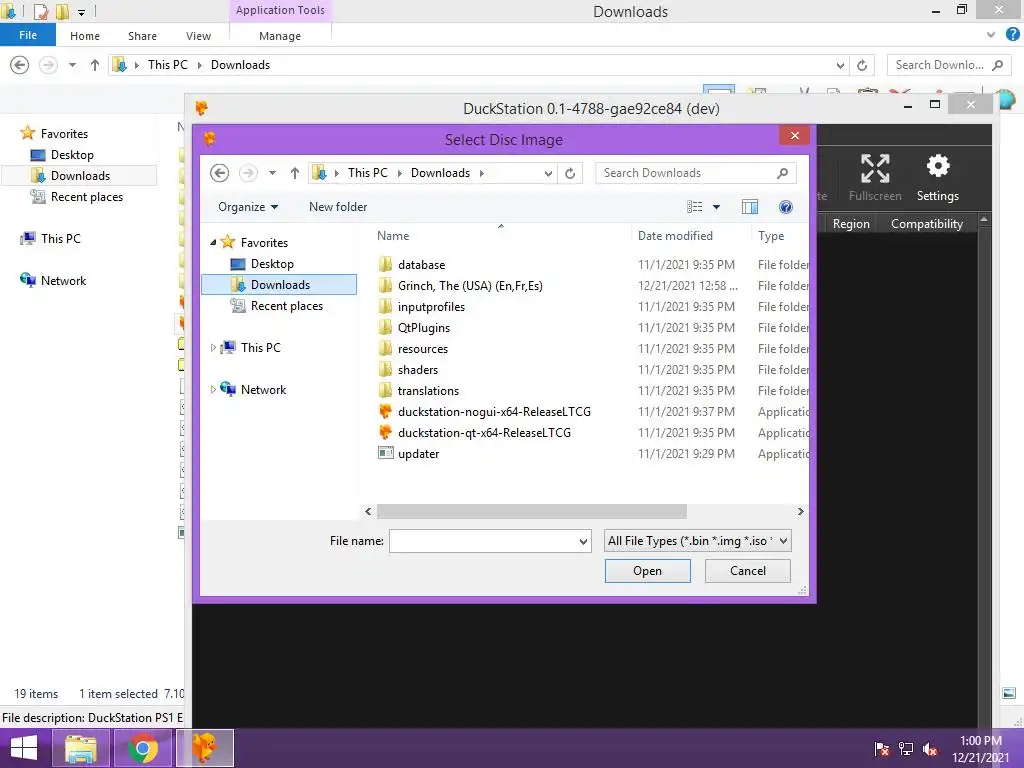This screenshot has width=1024, height=768.
Task: Select QtPlugins folder
Action: 423,327
